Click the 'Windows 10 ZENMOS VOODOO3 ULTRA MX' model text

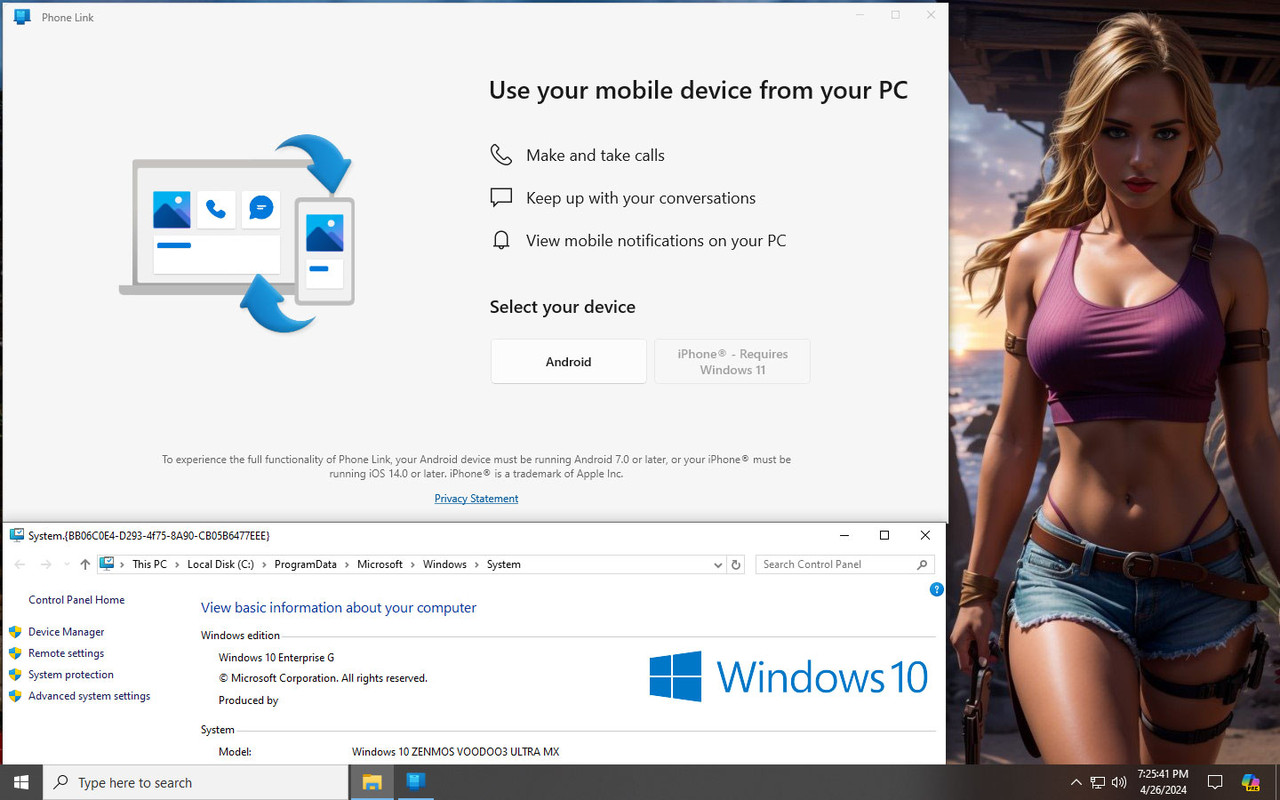[455, 751]
